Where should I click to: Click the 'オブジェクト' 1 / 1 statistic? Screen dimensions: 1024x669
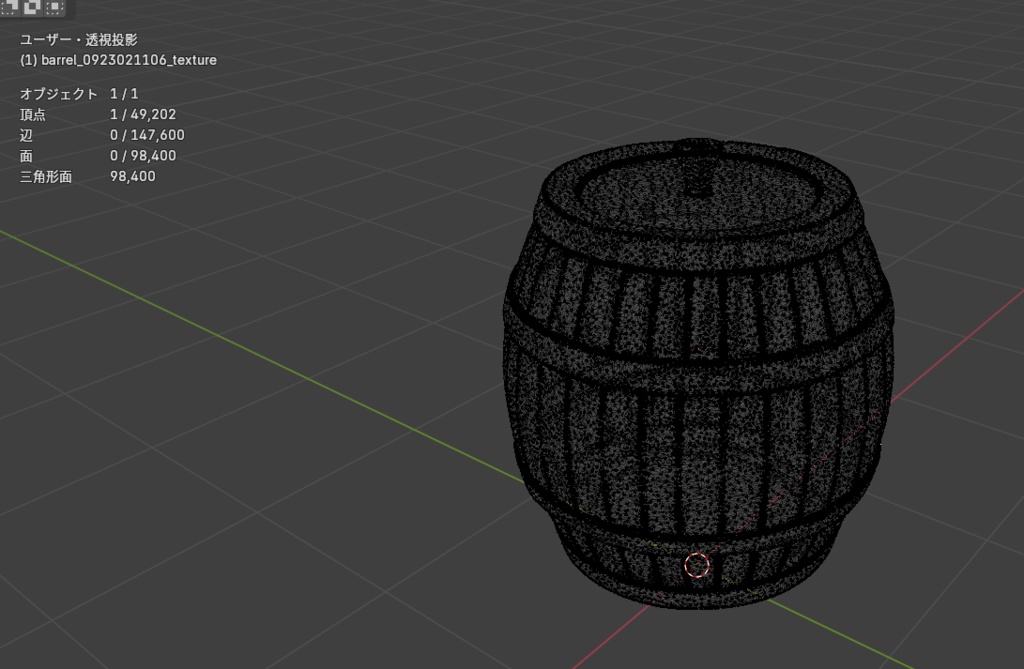point(79,94)
